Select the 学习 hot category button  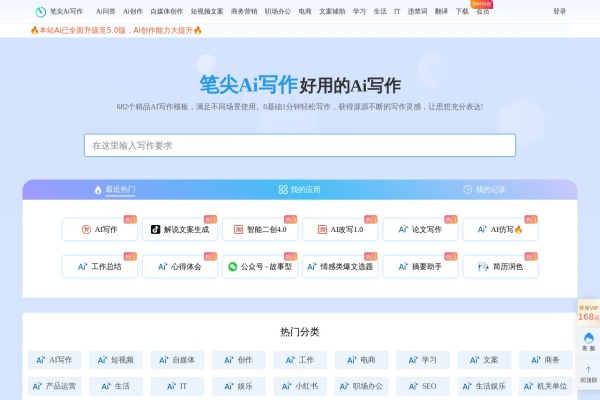(x=423, y=360)
